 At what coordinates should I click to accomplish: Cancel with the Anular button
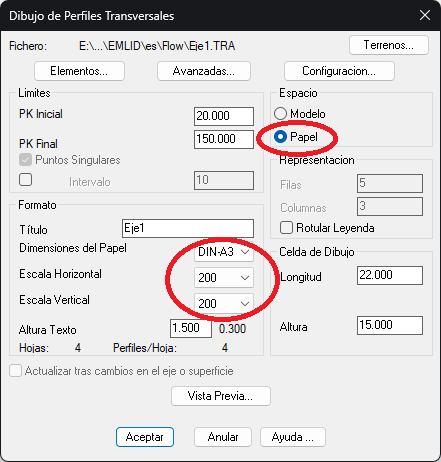click(223, 437)
